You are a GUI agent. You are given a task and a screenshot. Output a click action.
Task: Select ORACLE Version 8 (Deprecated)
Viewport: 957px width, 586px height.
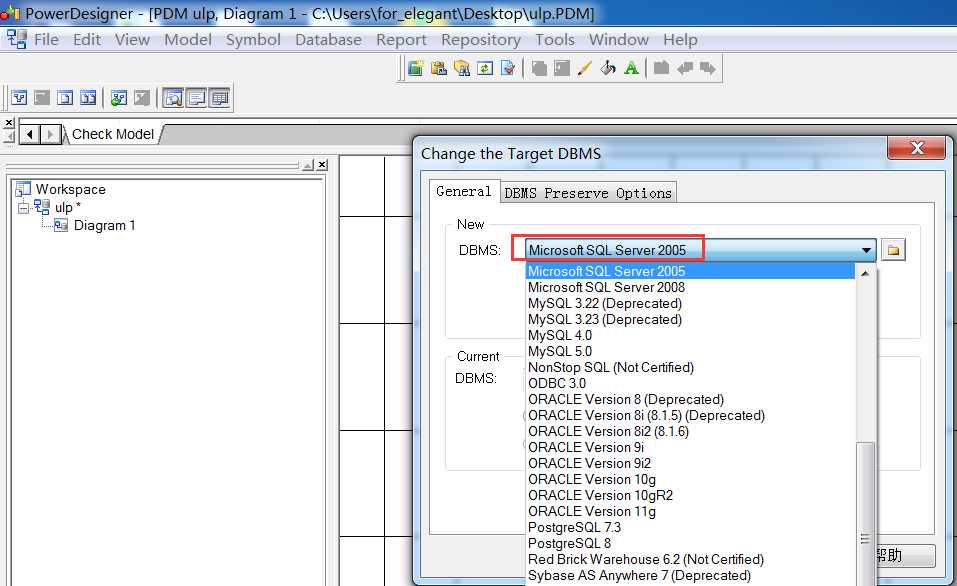[x=690, y=399]
